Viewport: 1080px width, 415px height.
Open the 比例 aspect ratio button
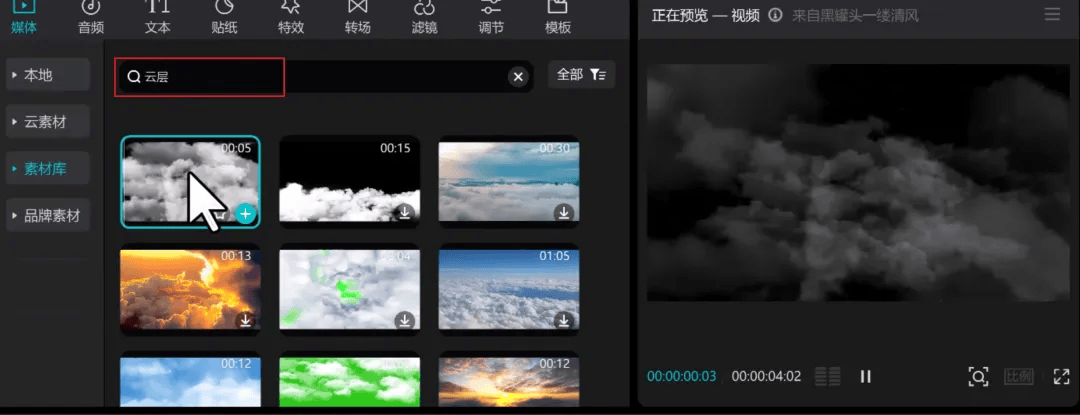click(x=1019, y=376)
